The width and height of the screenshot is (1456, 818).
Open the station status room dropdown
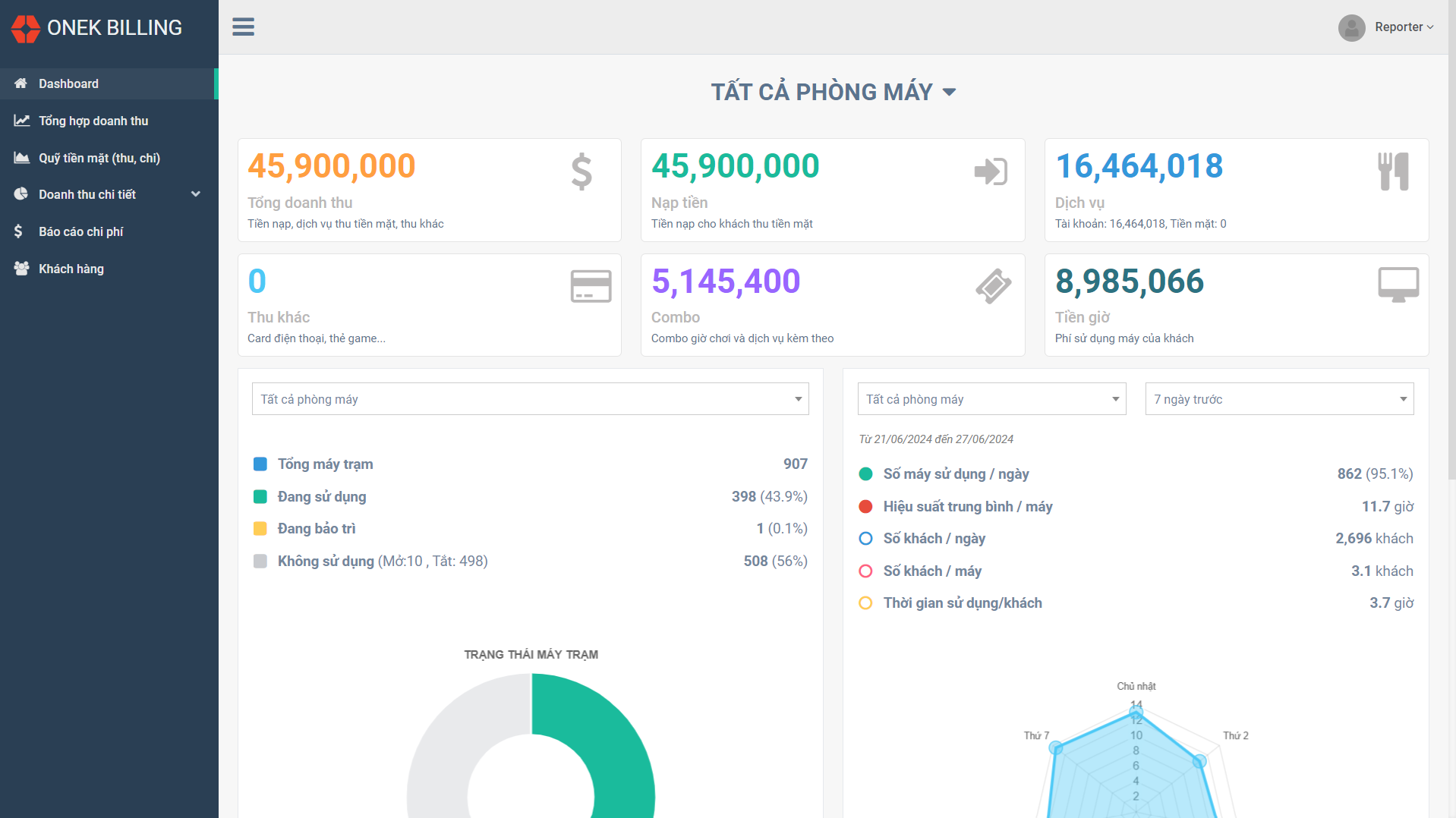click(x=530, y=399)
